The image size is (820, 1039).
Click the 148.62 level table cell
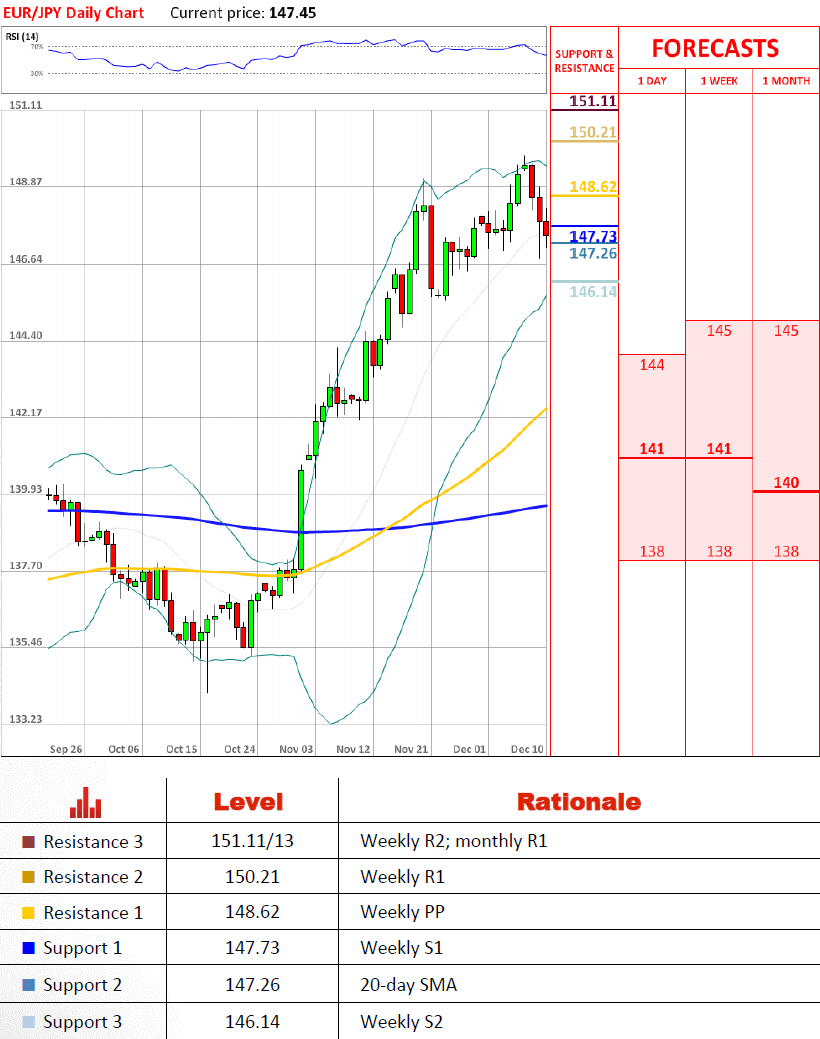click(x=252, y=912)
